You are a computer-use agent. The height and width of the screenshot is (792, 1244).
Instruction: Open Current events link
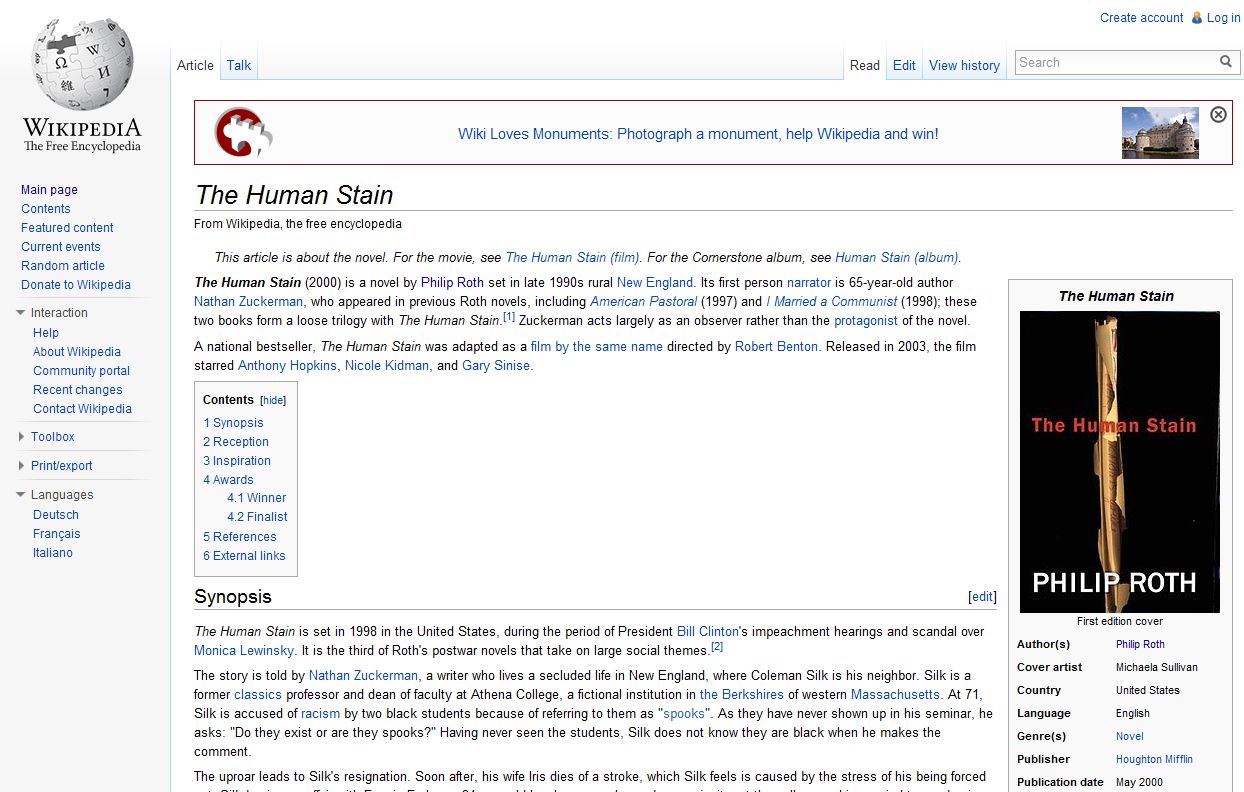pyautogui.click(x=61, y=247)
